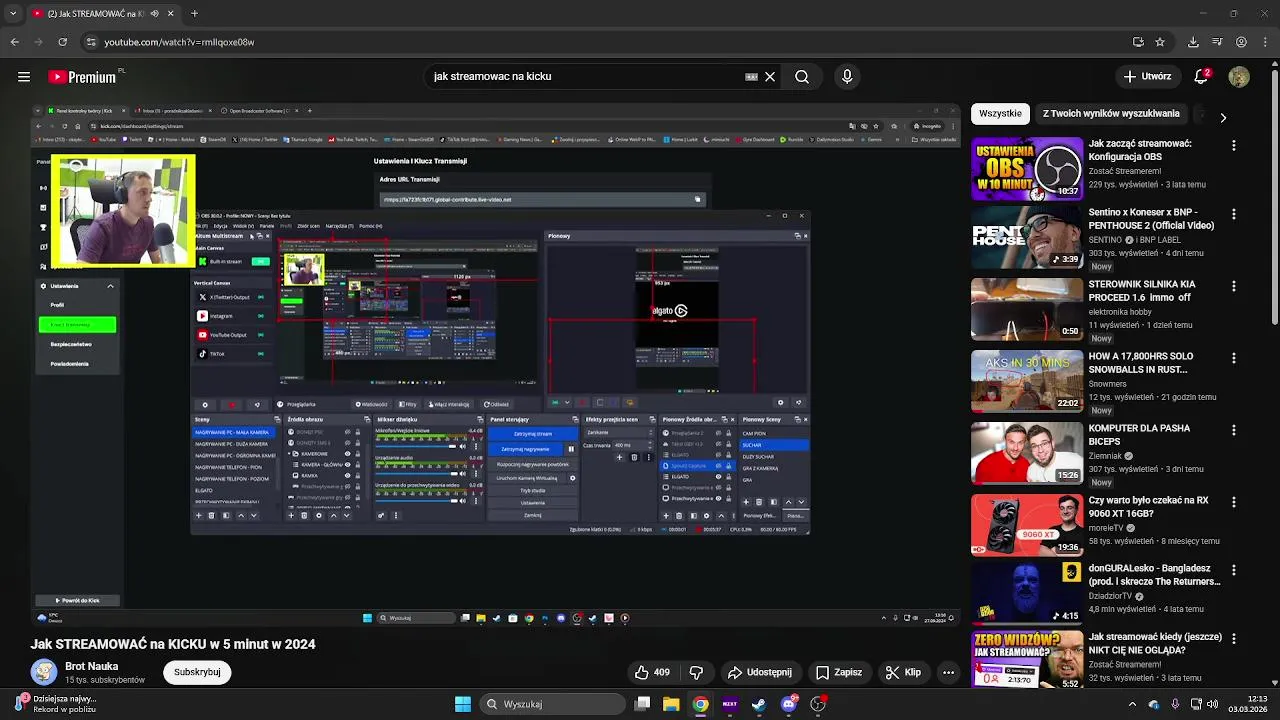Go to YouTube Premium home logo
Screen dimensions: 1280x720
click(x=82, y=77)
